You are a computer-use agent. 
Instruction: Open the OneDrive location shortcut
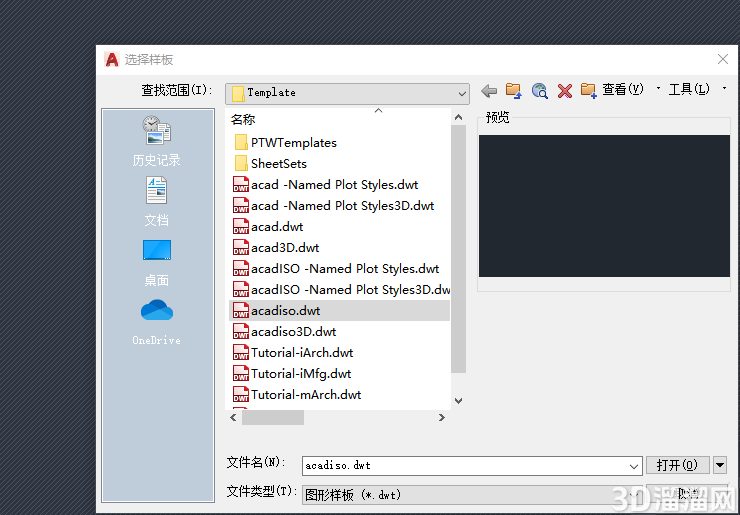tap(157, 322)
